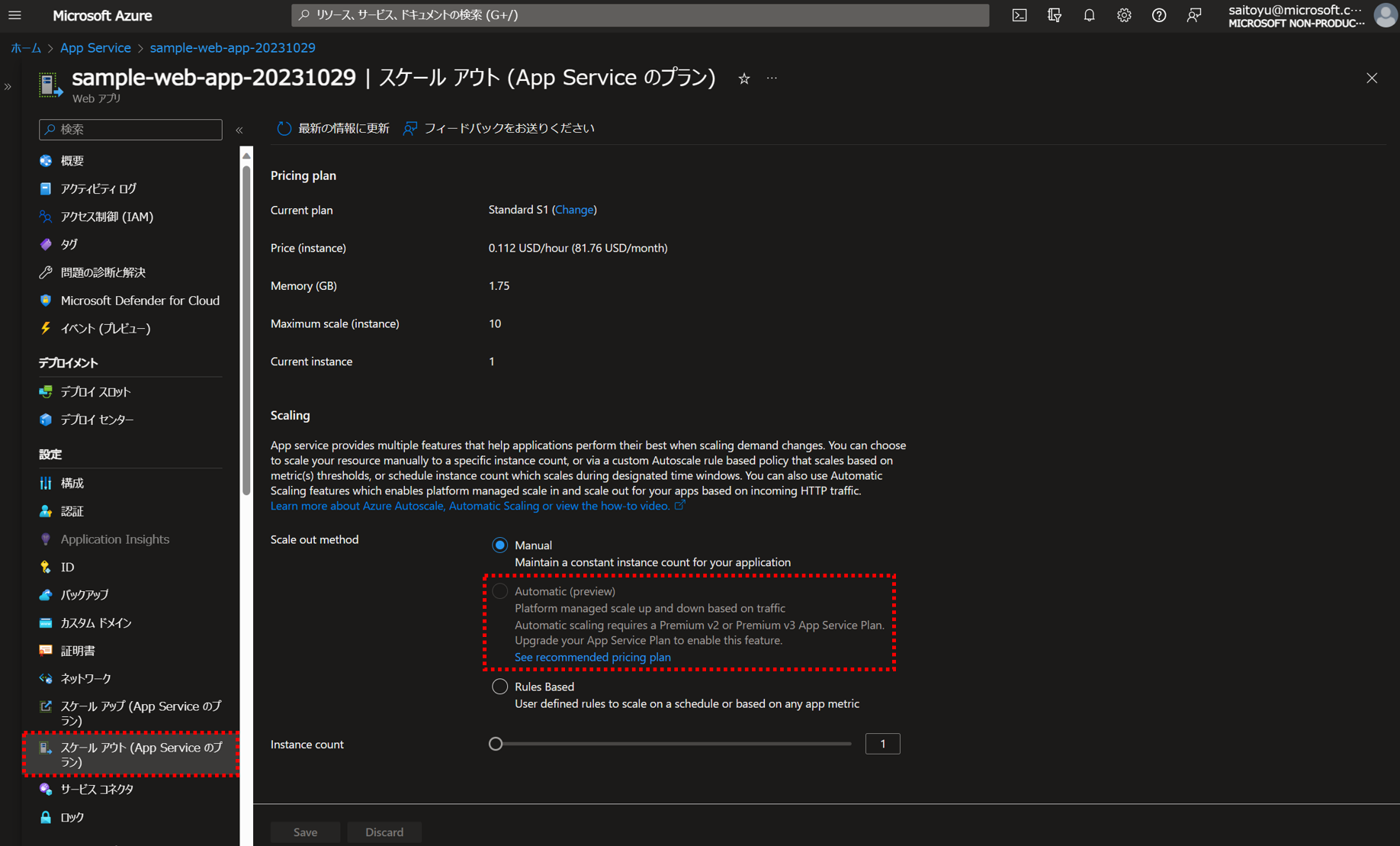Click the フィードバックをお送りください feedback icon
The width and height of the screenshot is (1400, 846).
tap(410, 128)
